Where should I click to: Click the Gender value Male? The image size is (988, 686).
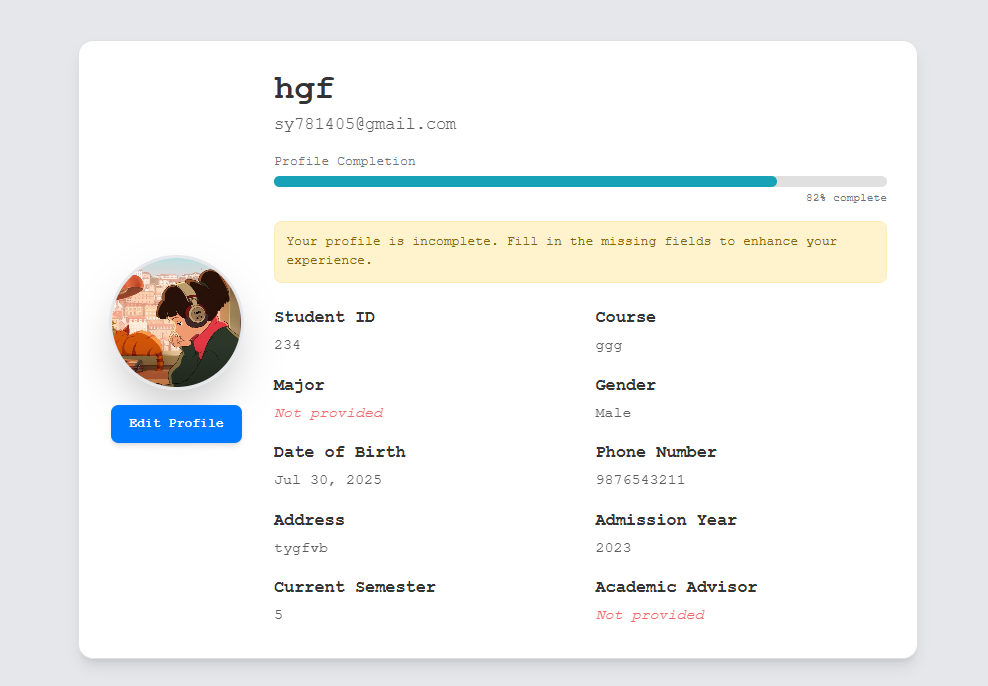pyautogui.click(x=613, y=413)
